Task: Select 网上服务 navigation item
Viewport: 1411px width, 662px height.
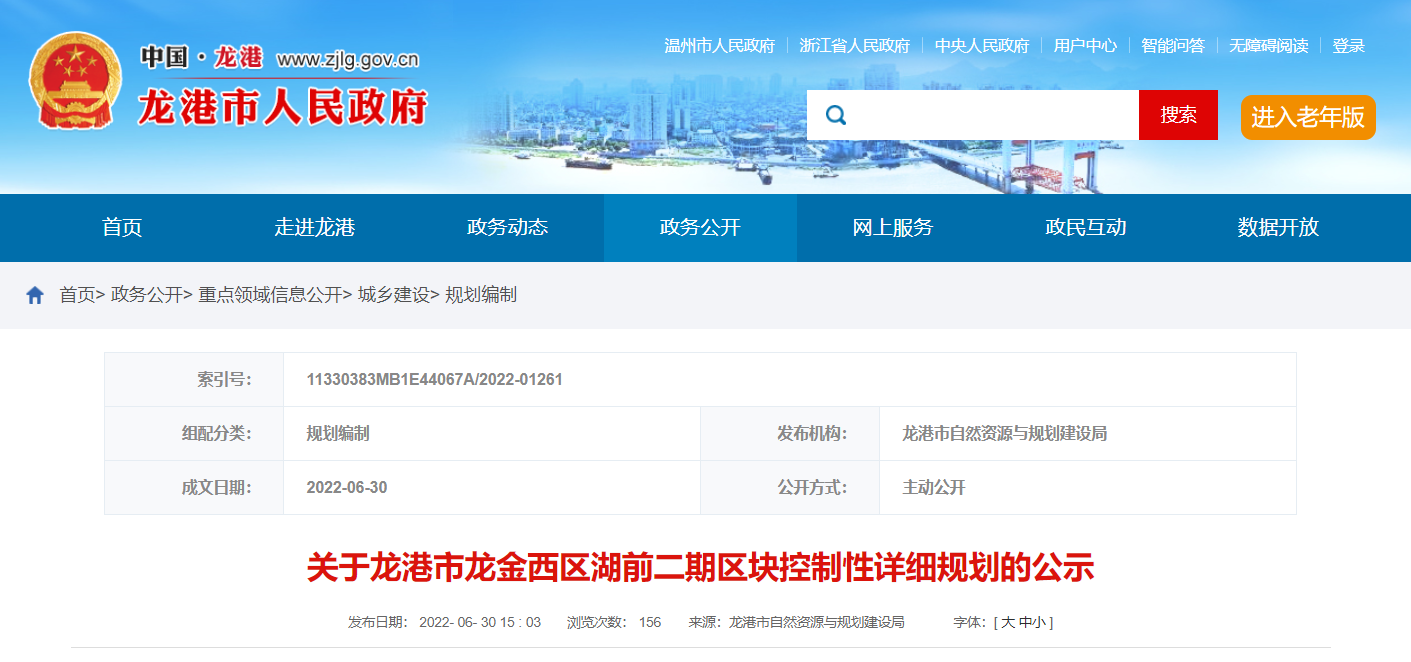Action: [x=893, y=228]
